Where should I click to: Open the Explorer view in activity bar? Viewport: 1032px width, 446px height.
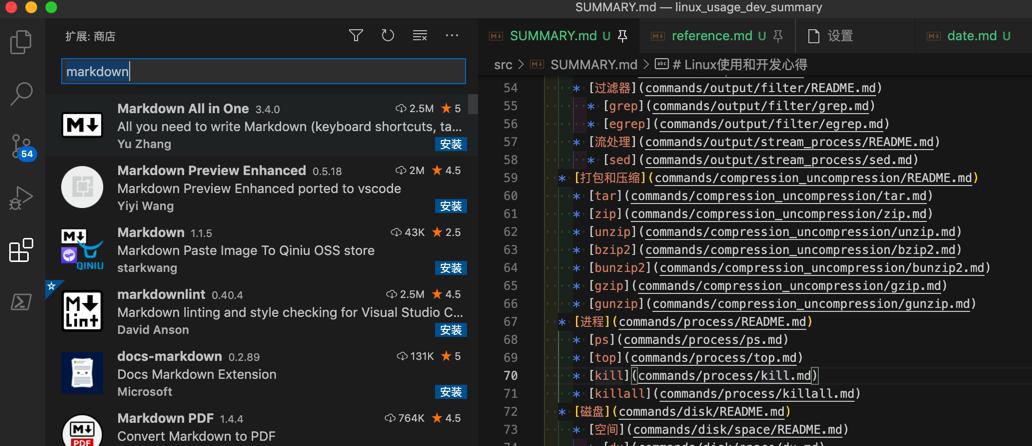[21, 42]
